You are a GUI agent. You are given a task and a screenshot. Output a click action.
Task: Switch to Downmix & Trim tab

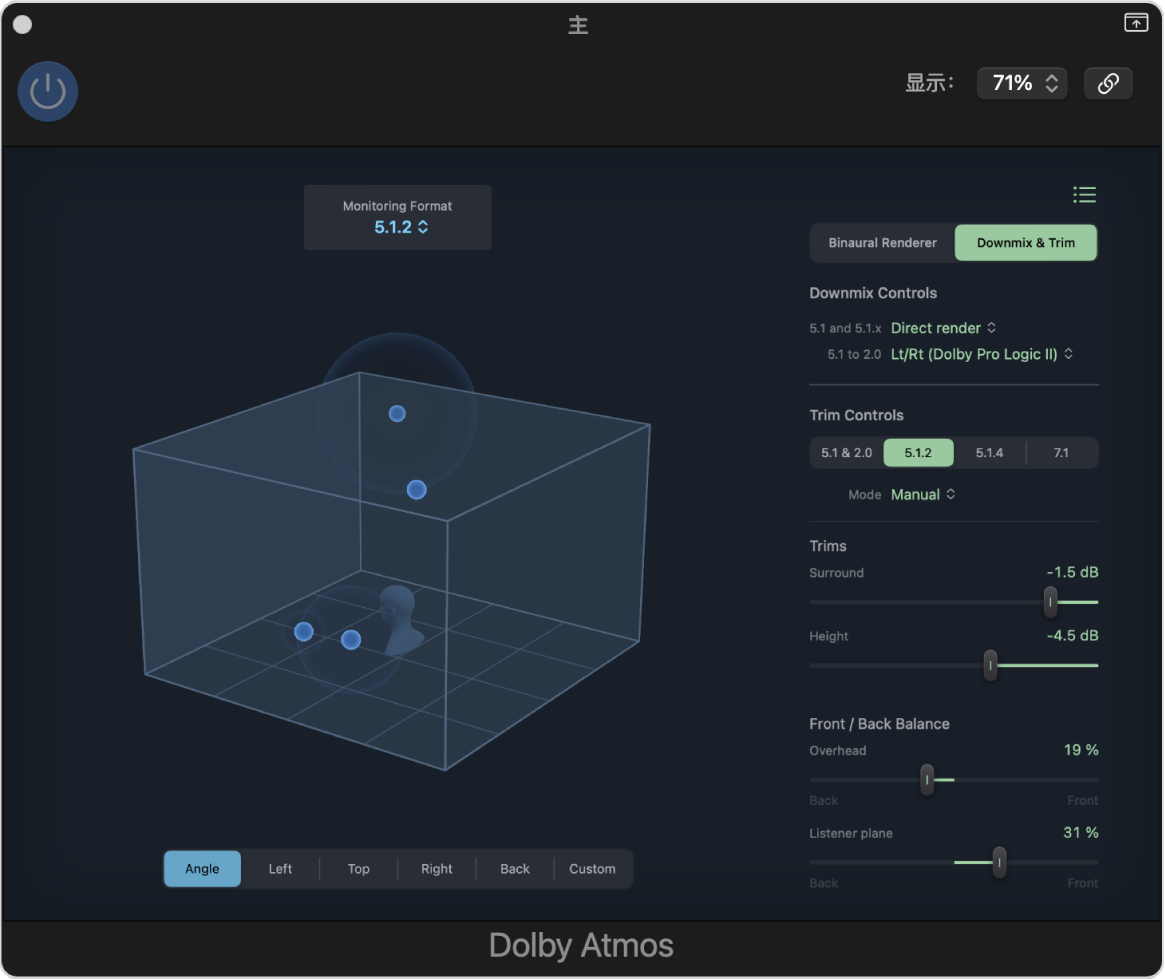pyautogui.click(x=1025, y=243)
